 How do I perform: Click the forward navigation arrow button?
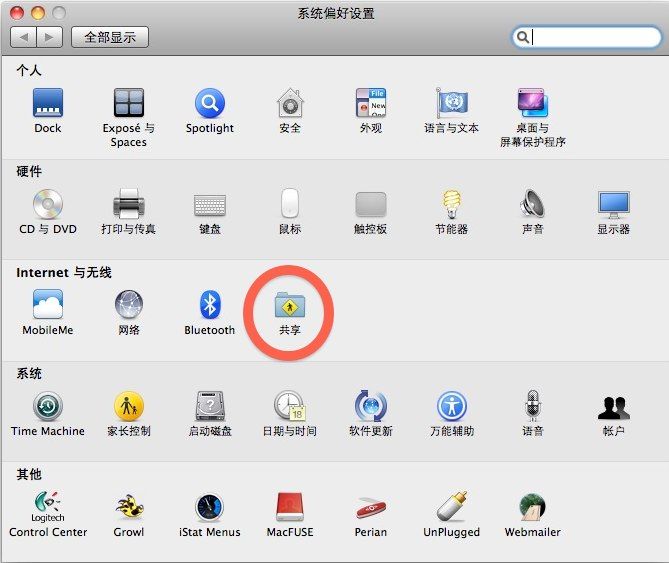pos(50,37)
